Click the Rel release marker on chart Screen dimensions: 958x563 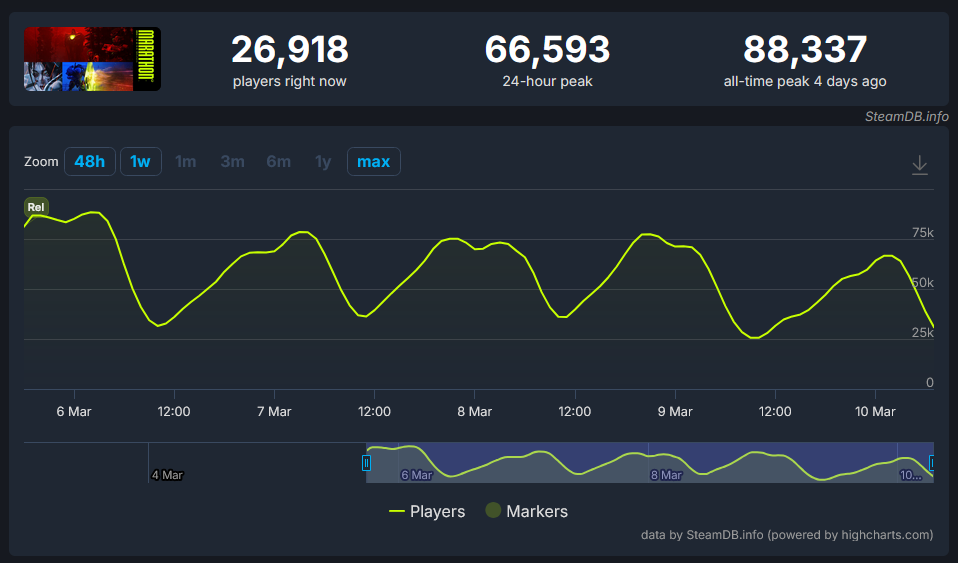click(x=36, y=207)
